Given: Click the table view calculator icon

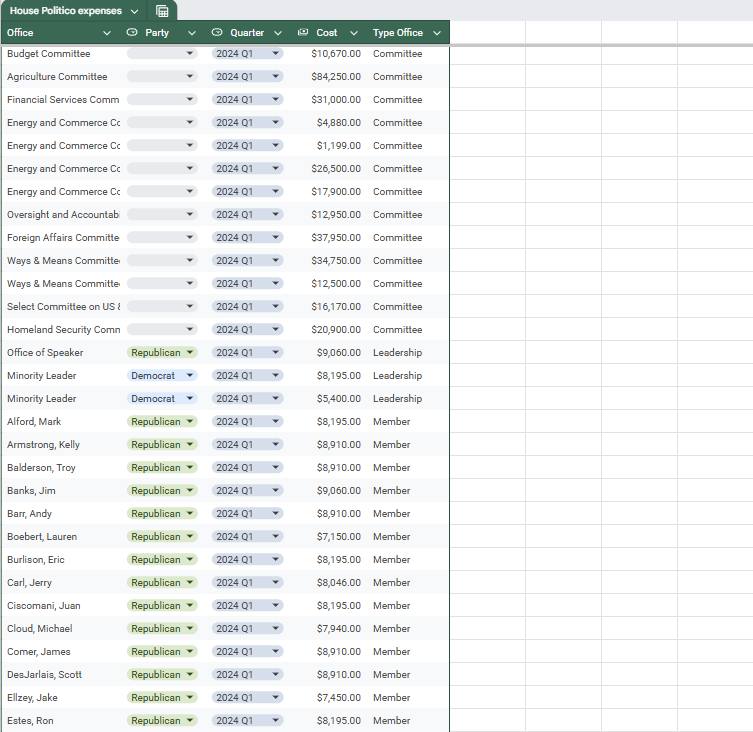Looking at the screenshot, I should pos(162,11).
